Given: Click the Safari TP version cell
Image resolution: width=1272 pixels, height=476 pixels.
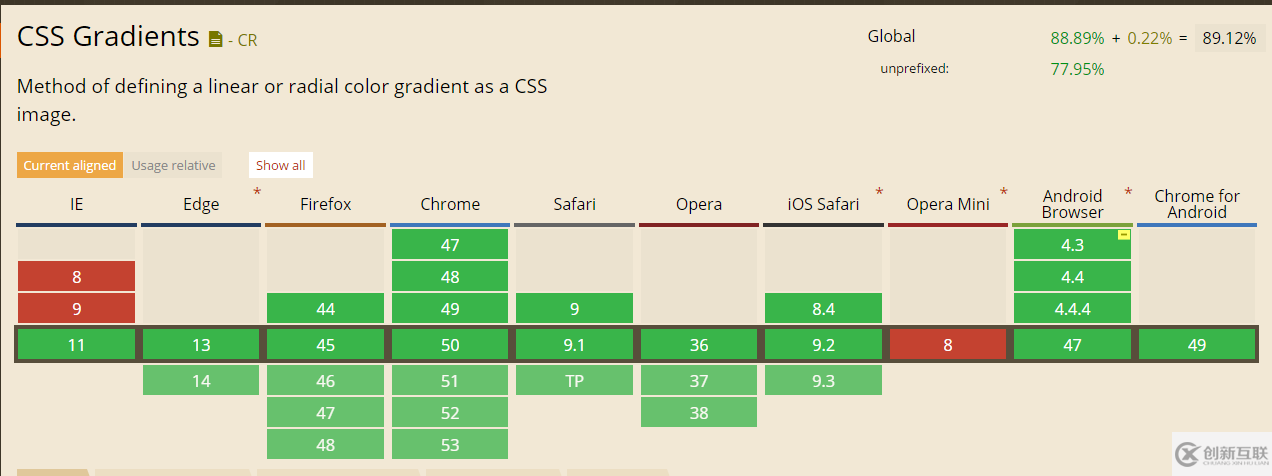Looking at the screenshot, I should (x=574, y=381).
